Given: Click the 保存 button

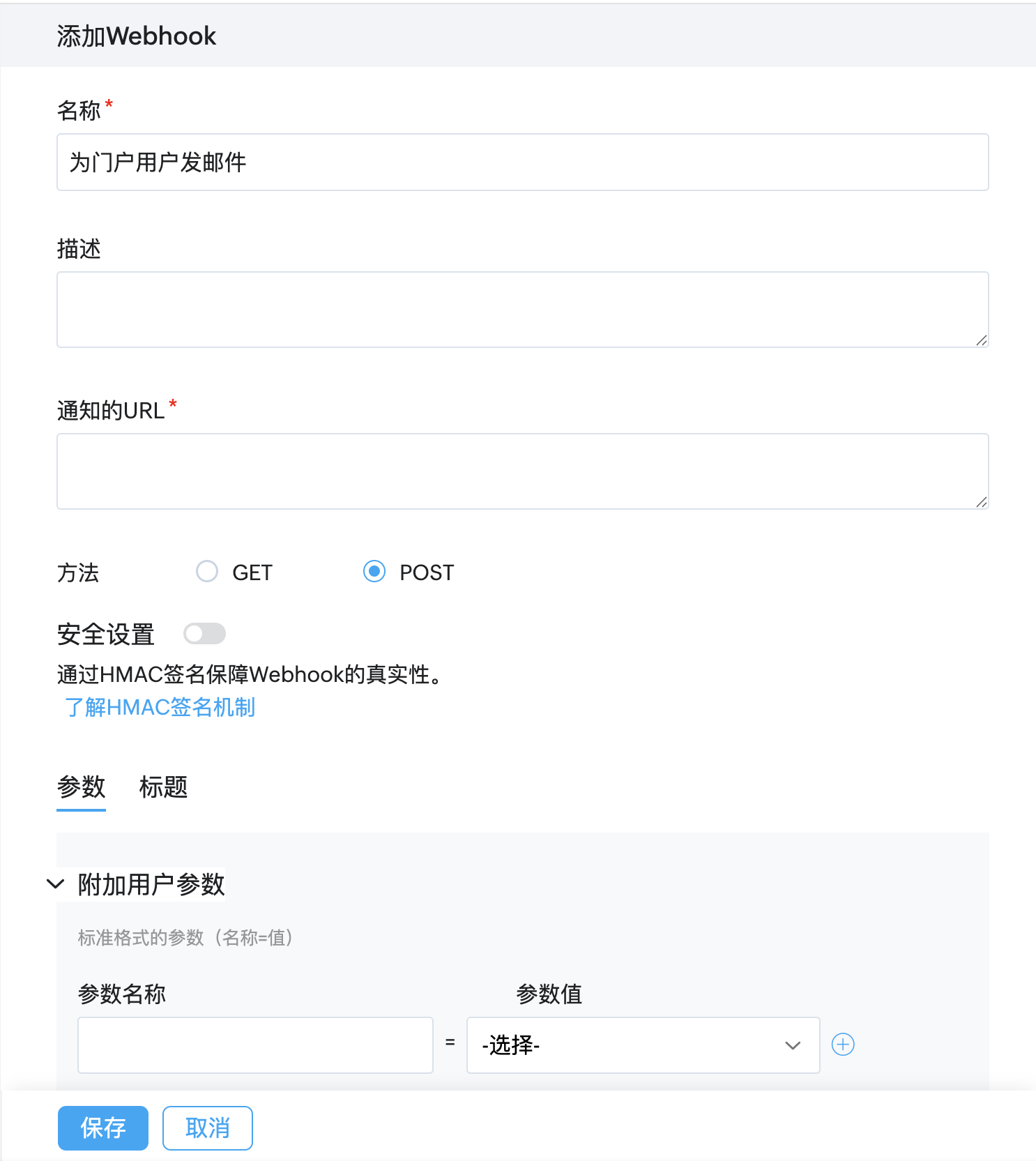Looking at the screenshot, I should pos(103,1128).
